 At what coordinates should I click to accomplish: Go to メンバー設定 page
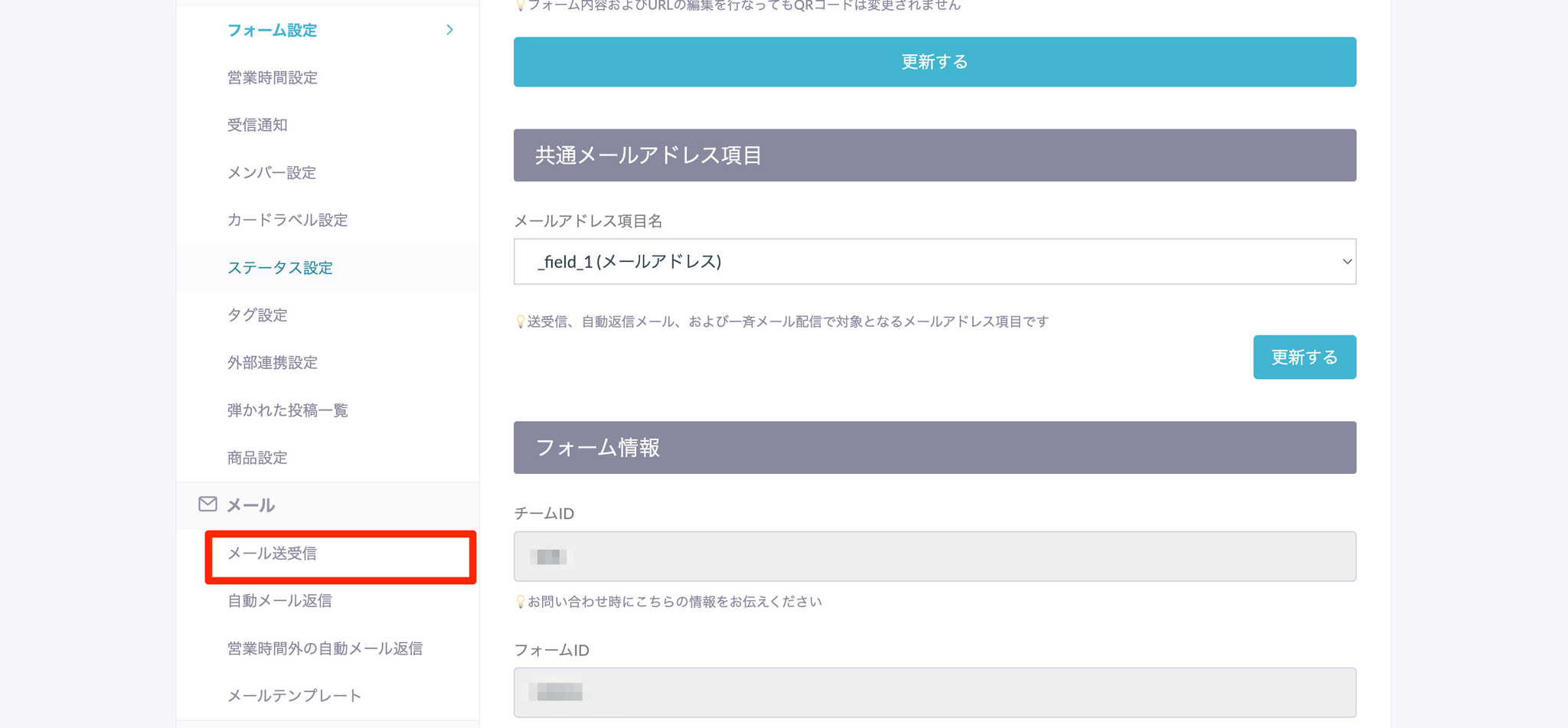coord(271,172)
